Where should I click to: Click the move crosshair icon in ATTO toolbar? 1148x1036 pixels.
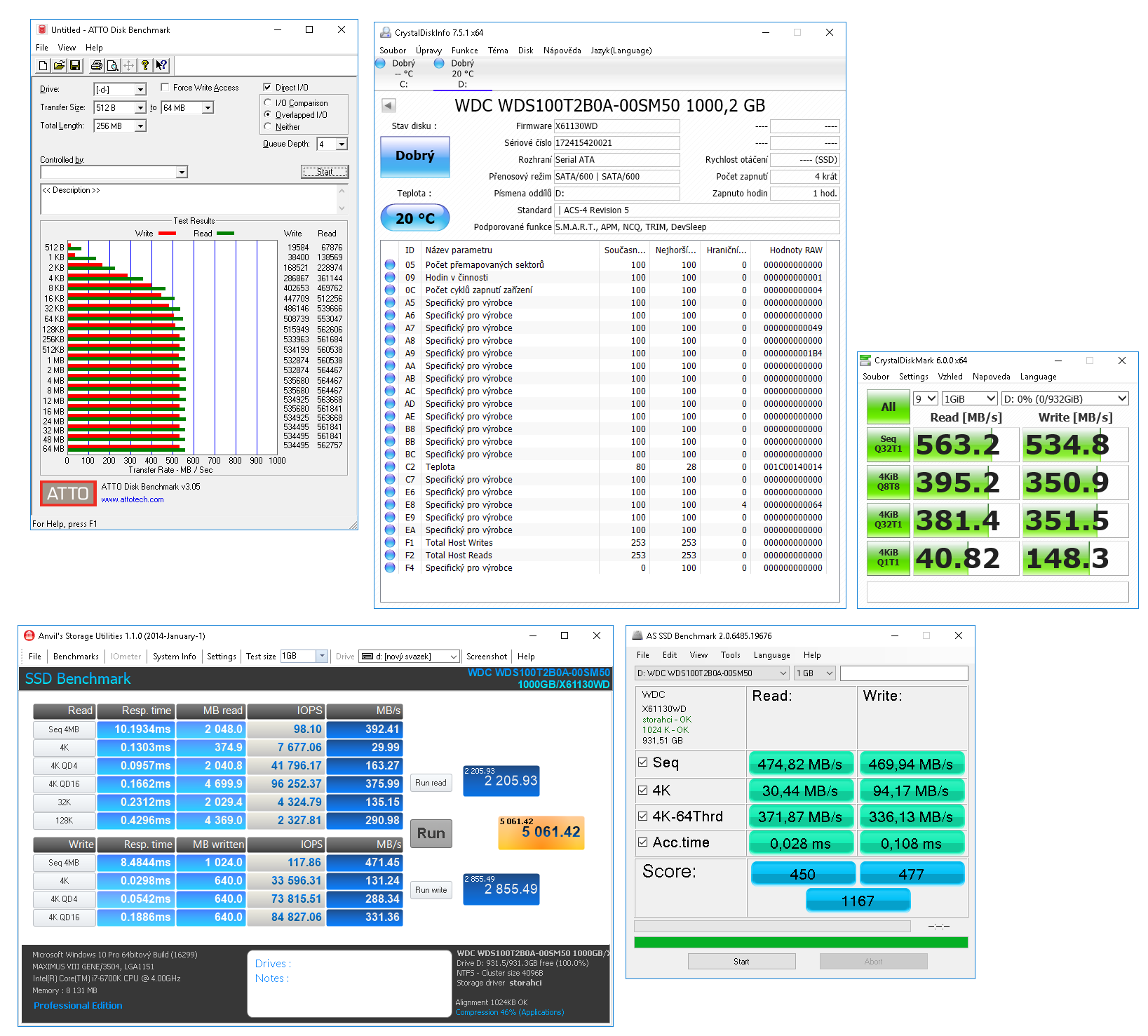[x=128, y=65]
